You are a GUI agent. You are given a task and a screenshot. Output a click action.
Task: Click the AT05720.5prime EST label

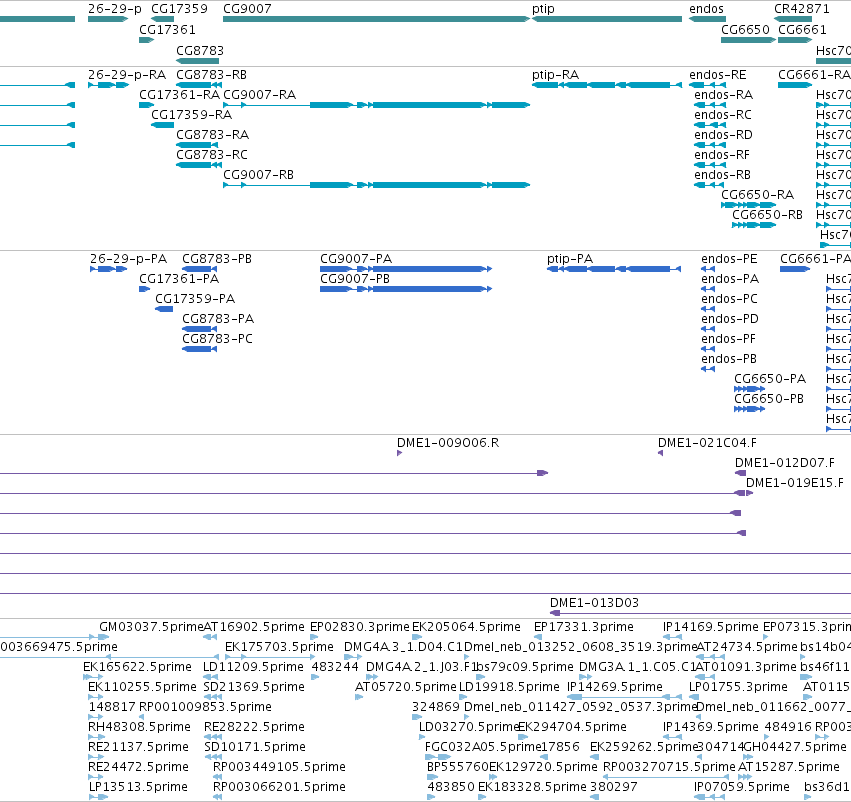(405, 687)
